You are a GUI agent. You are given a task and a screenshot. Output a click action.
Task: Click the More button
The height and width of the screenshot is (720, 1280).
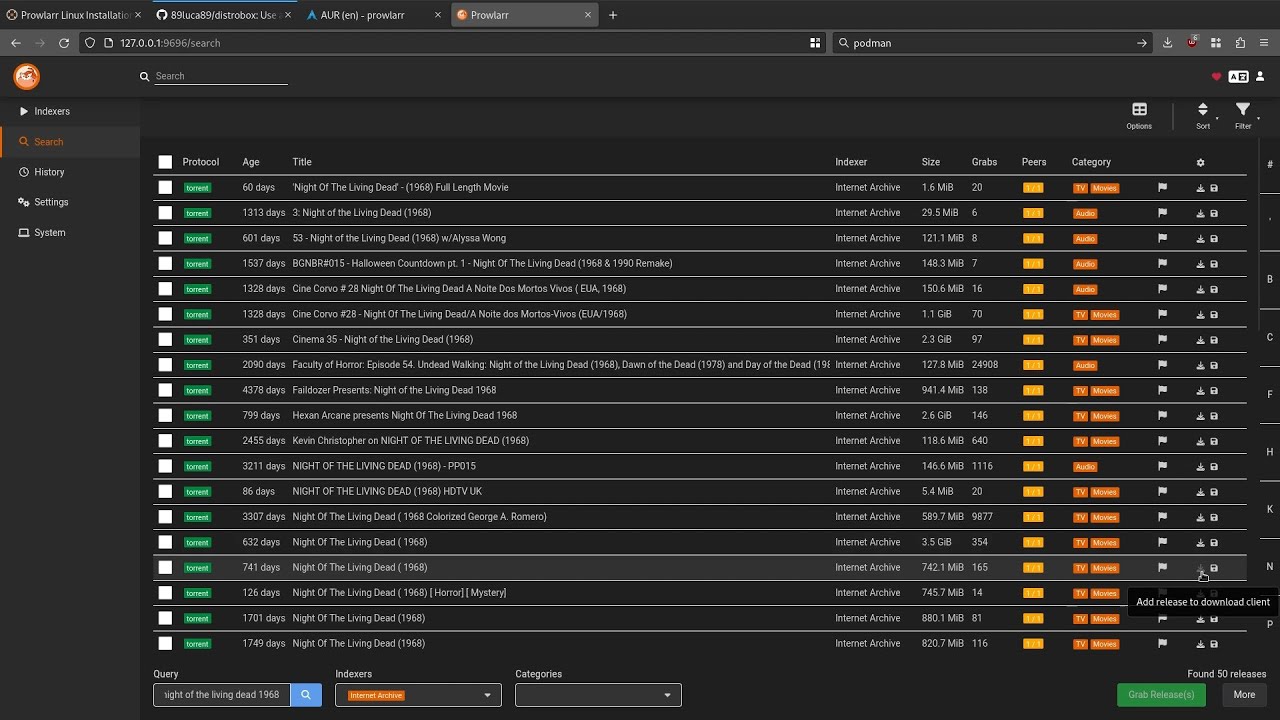tap(1244, 695)
